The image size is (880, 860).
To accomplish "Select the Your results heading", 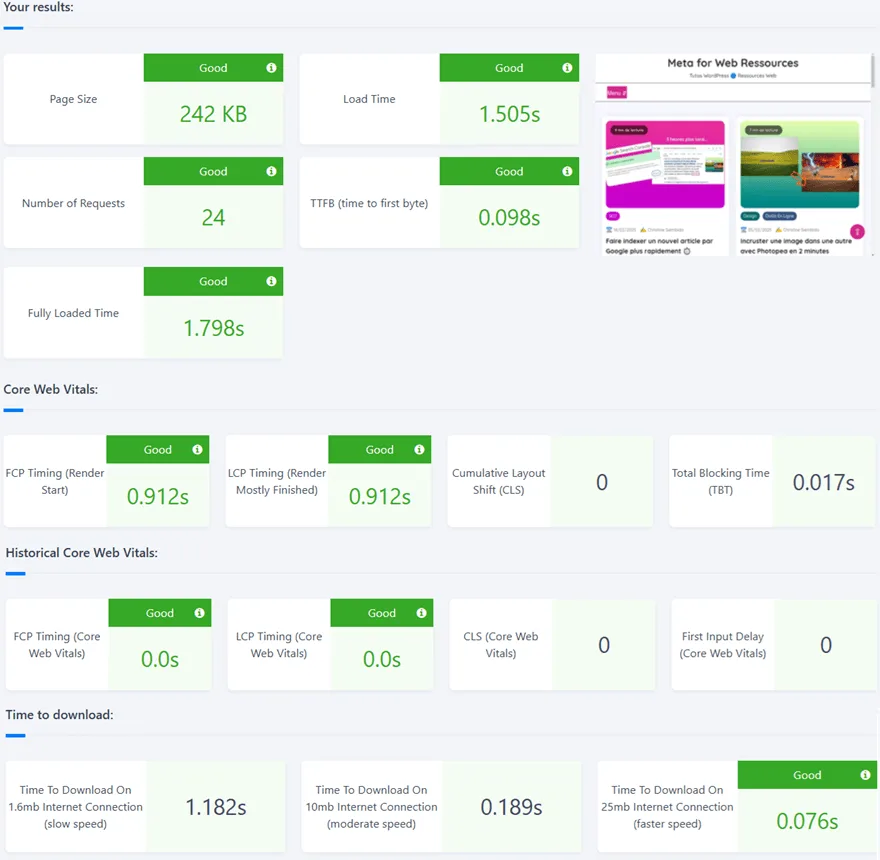I will click(x=40, y=8).
